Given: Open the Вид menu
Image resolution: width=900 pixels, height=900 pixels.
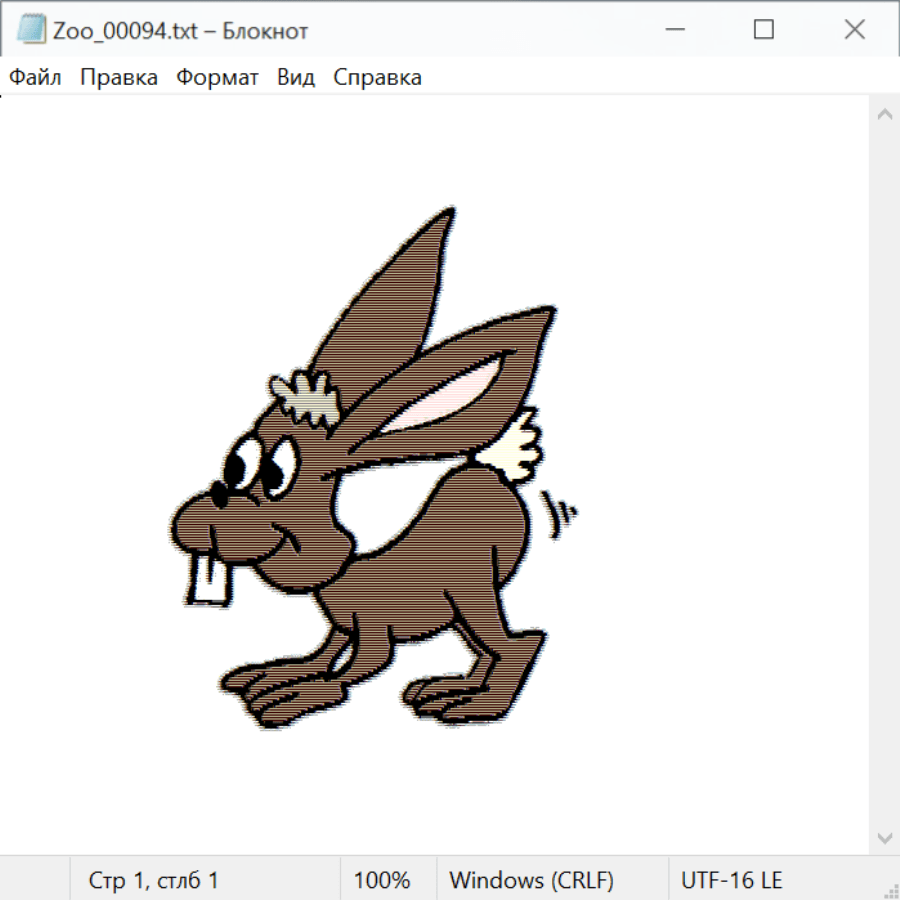Looking at the screenshot, I should [295, 78].
